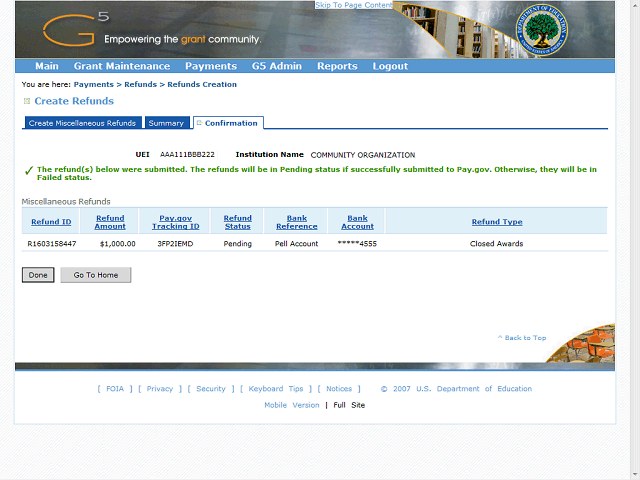Open the Reports menu
Image resolution: width=640 pixels, height=480 pixels.
pos(337,66)
